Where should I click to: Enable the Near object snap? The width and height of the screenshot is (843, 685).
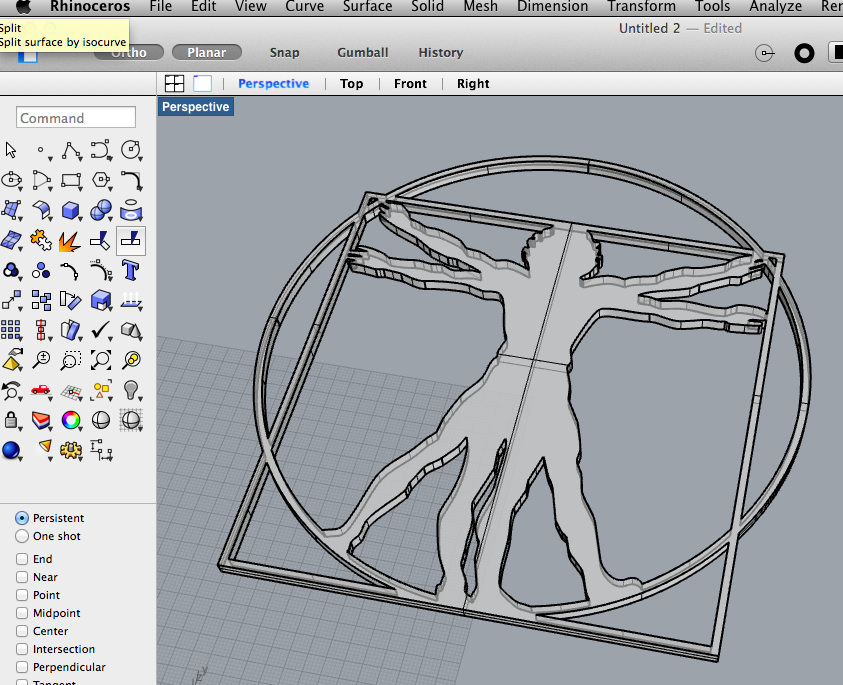pyautogui.click(x=22, y=577)
